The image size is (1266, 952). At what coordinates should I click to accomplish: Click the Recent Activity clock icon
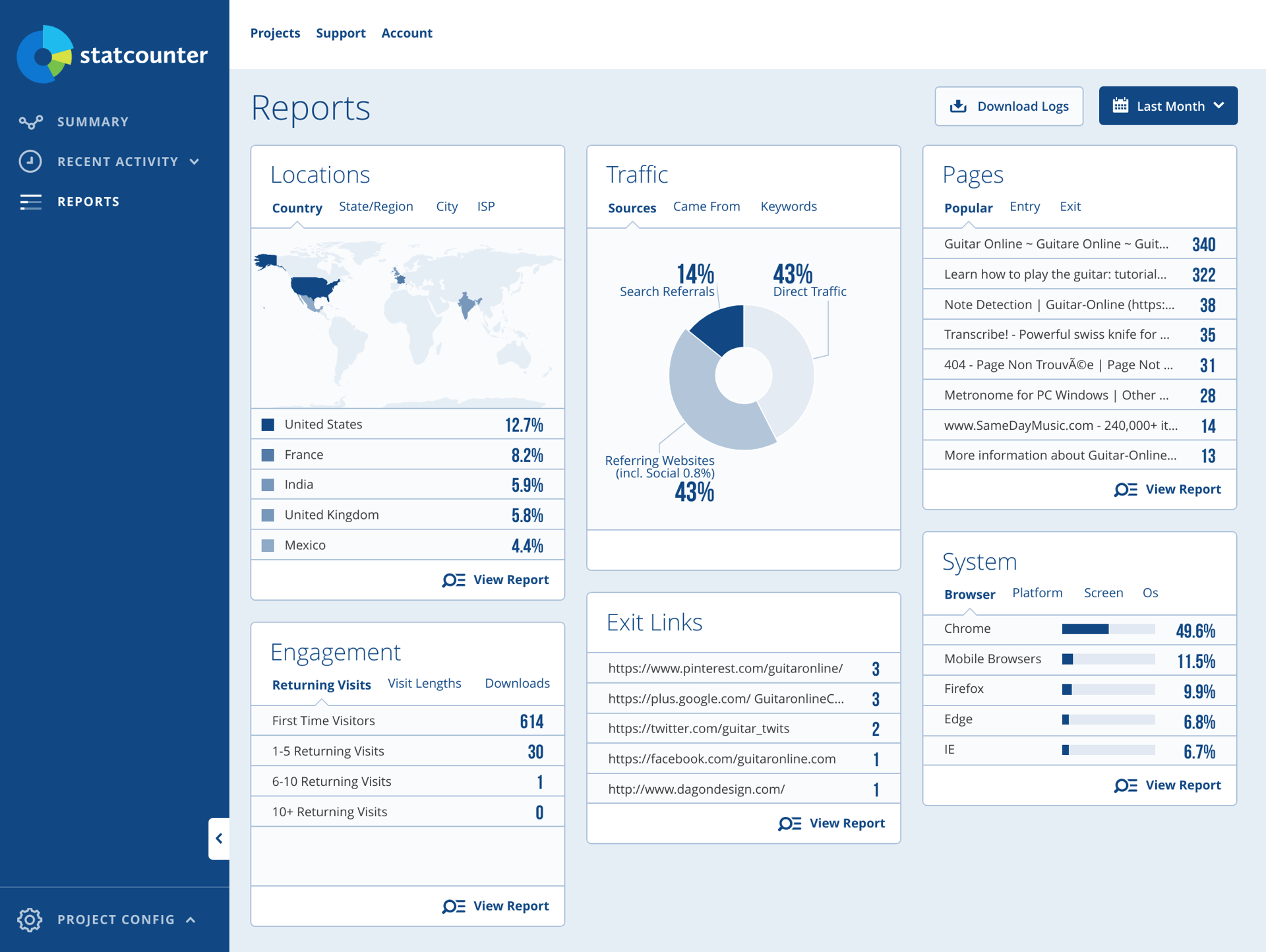click(x=30, y=162)
